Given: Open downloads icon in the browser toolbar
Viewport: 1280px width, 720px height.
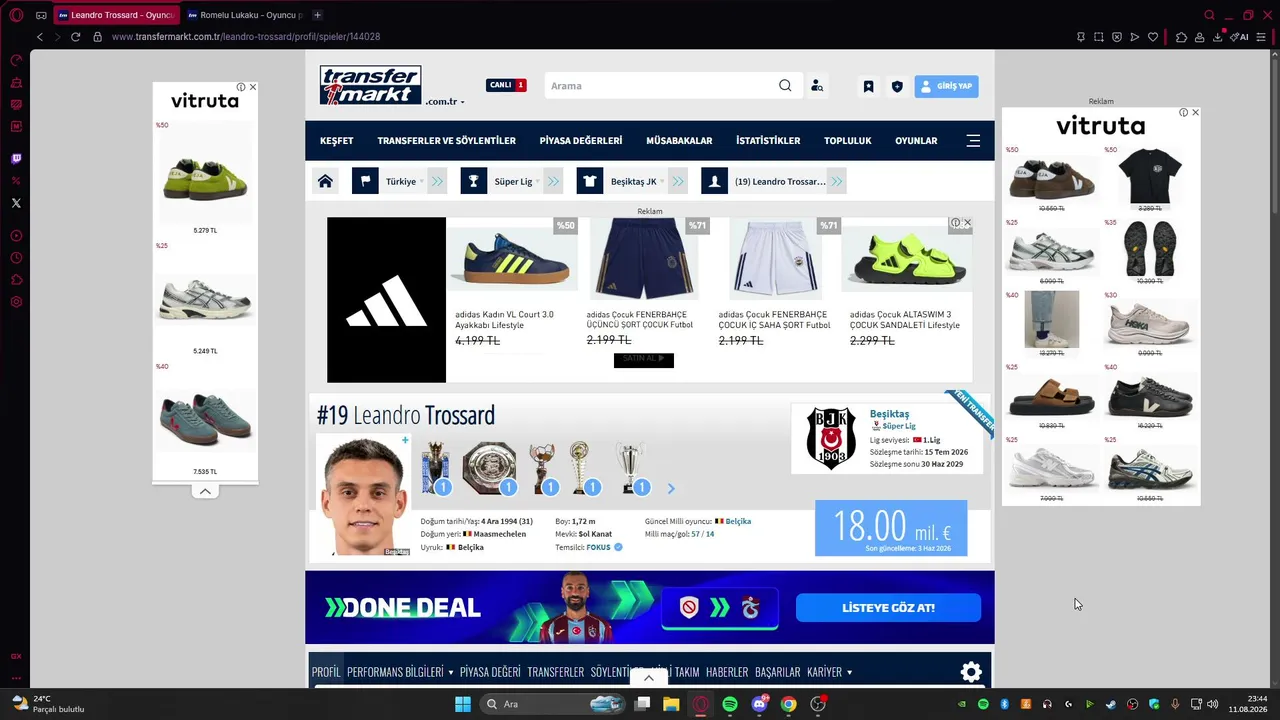Looking at the screenshot, I should [1218, 37].
